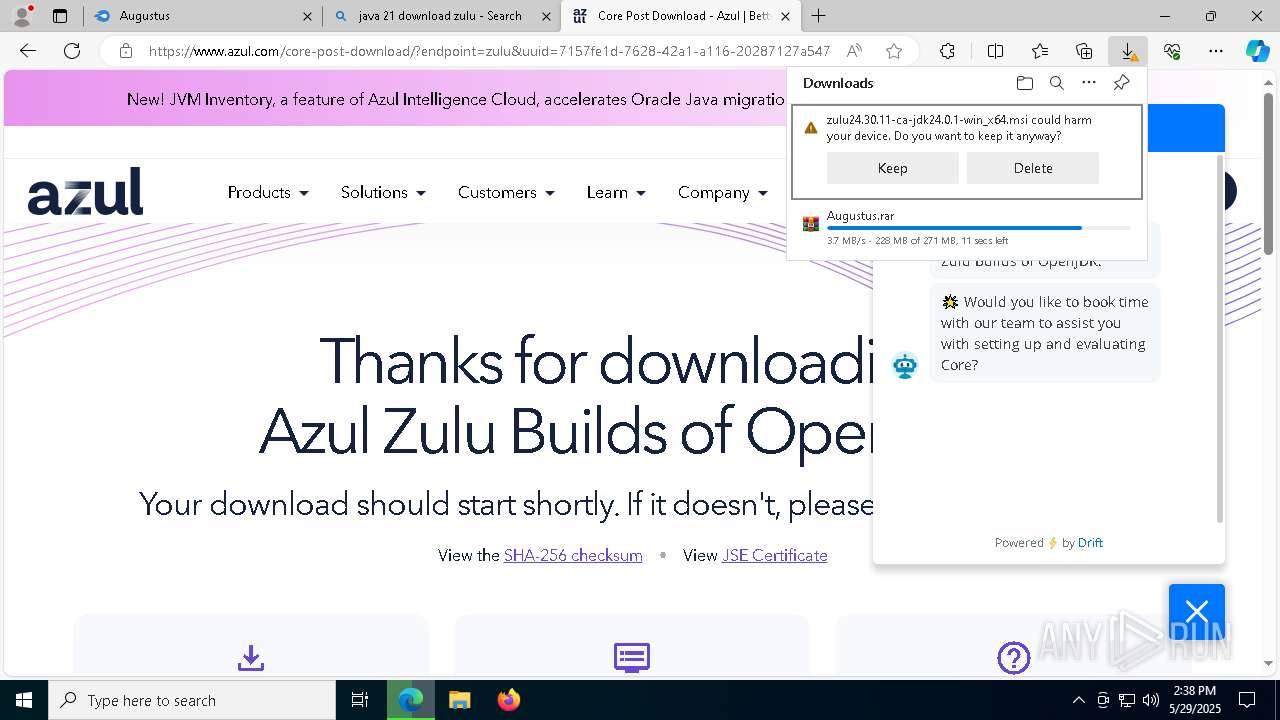Refresh the current page
The height and width of the screenshot is (720, 1280).
click(x=72, y=51)
